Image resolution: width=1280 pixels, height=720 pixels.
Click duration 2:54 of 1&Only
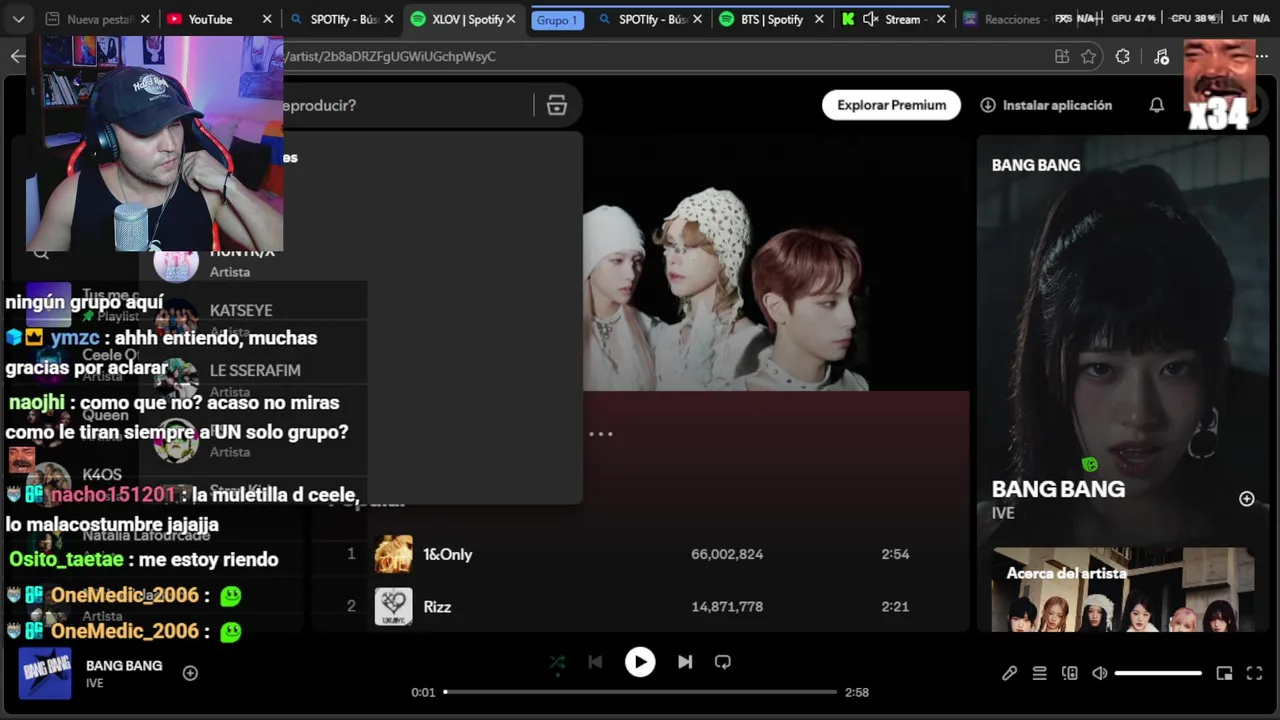[895, 554]
